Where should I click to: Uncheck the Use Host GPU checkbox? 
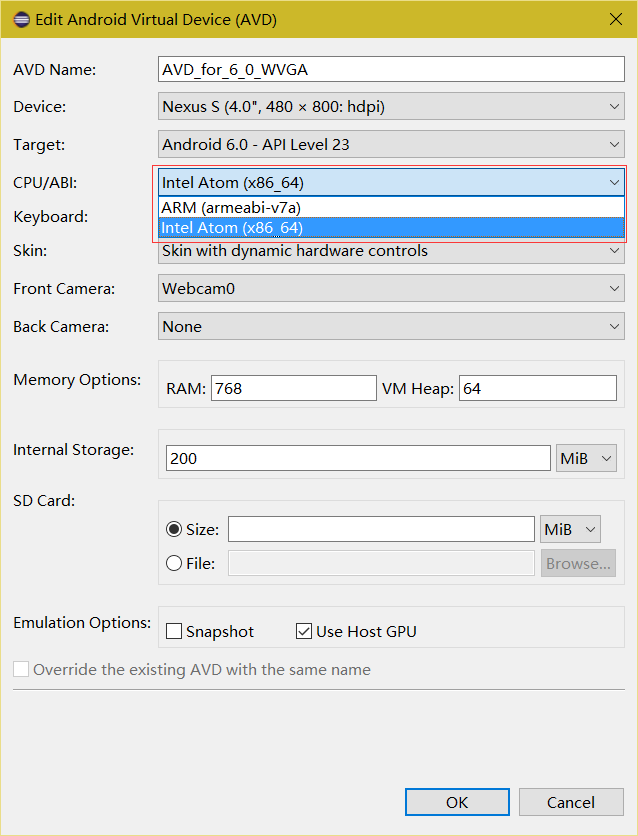point(304,631)
